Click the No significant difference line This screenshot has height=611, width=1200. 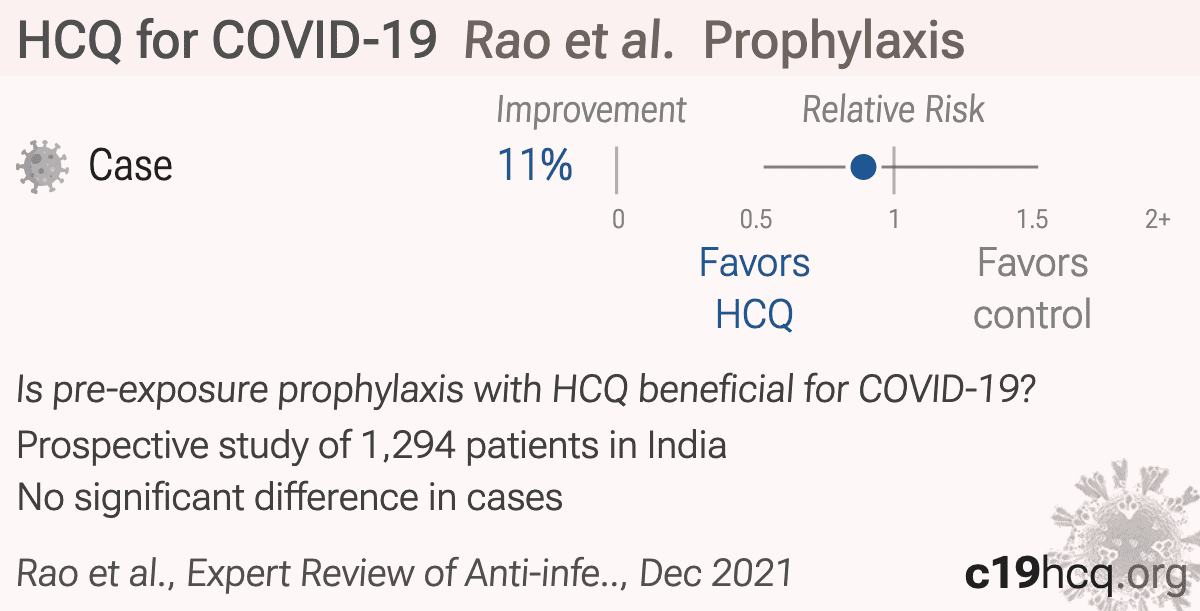pyautogui.click(x=290, y=497)
